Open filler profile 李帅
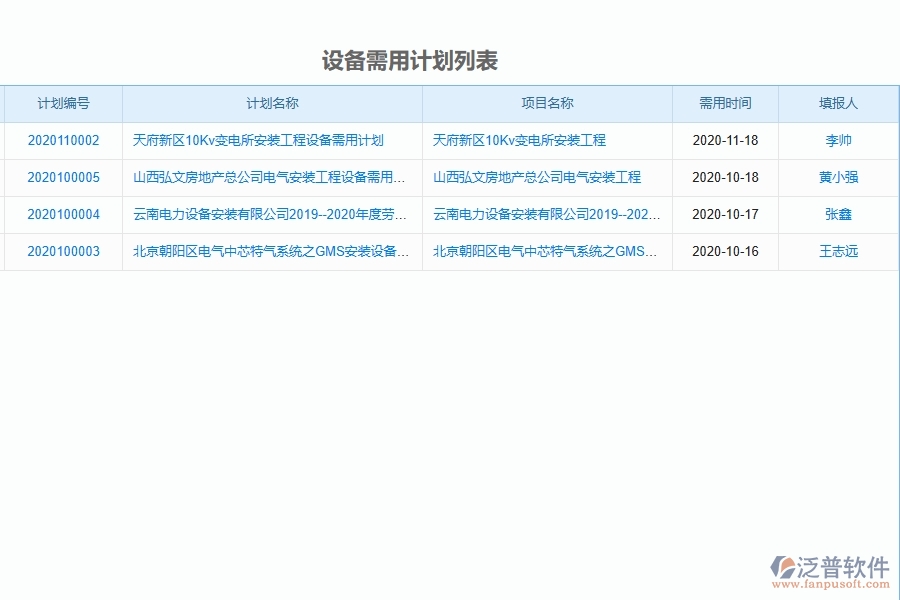Image resolution: width=900 pixels, height=600 pixels. [838, 140]
